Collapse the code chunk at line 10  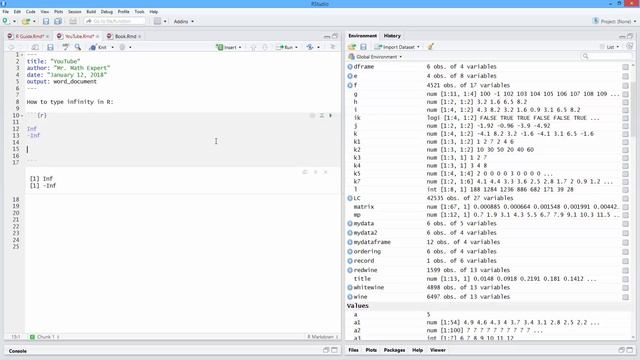tap(22, 116)
